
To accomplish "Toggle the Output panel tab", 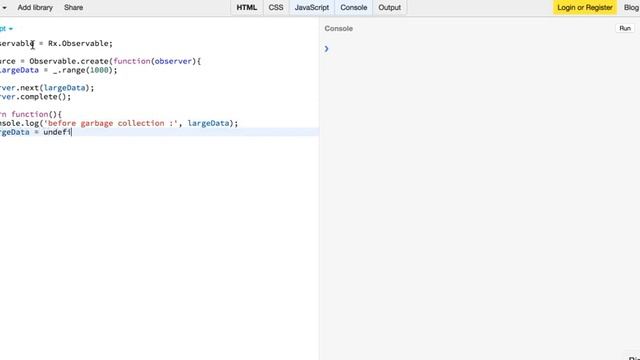I will [x=389, y=7].
